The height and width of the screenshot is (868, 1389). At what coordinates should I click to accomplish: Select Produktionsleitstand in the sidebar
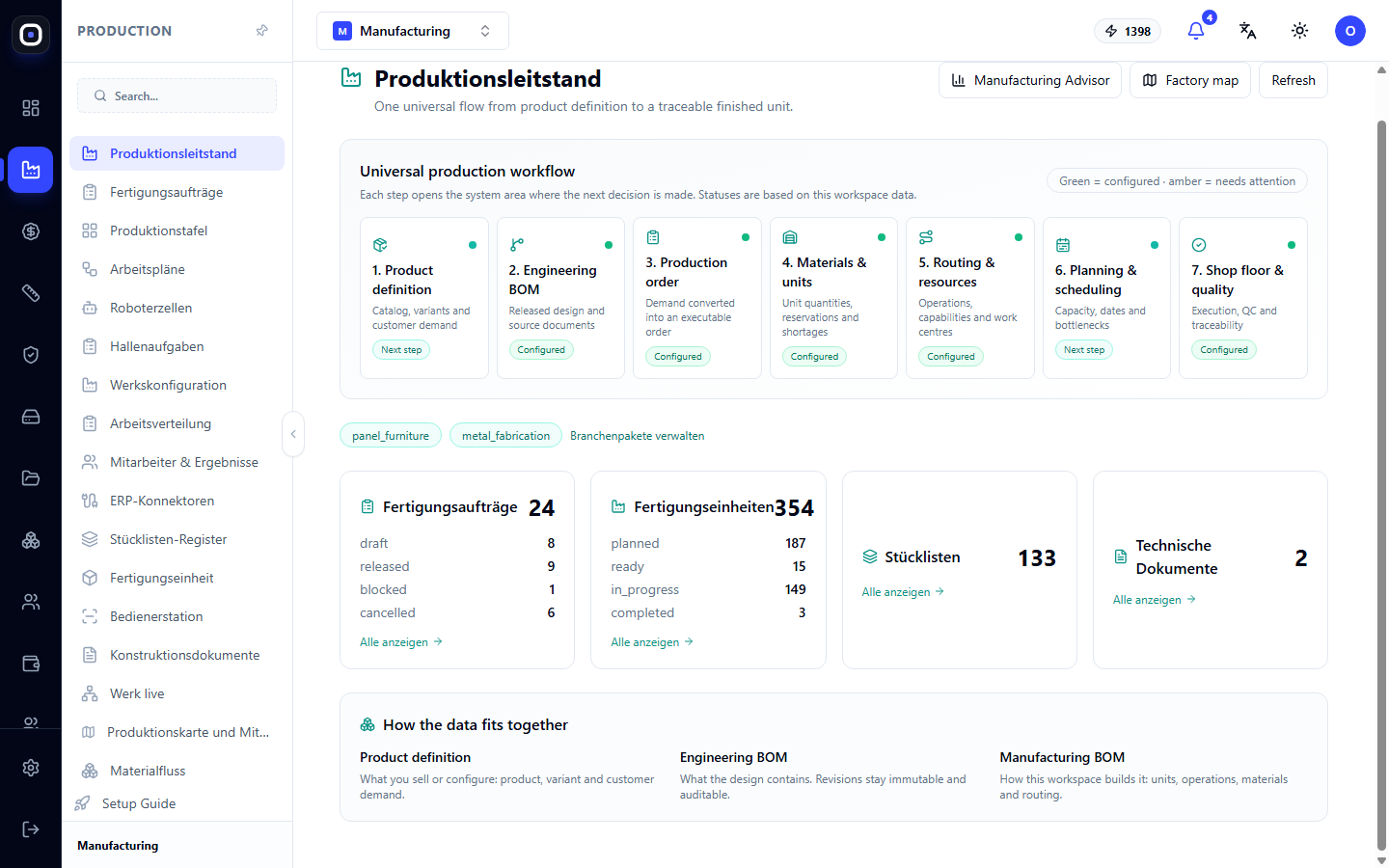[177, 153]
